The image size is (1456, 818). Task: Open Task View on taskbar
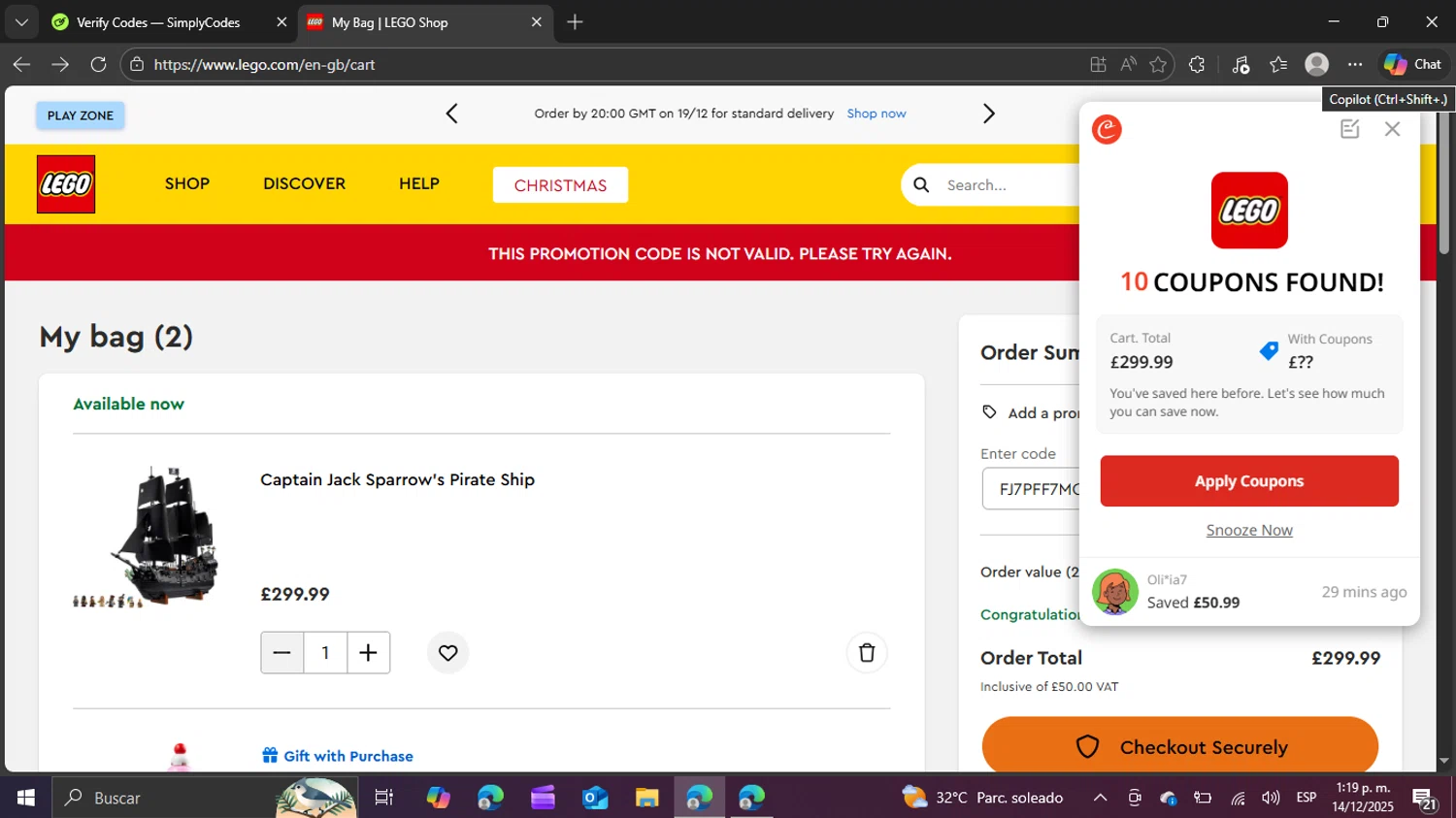383,798
